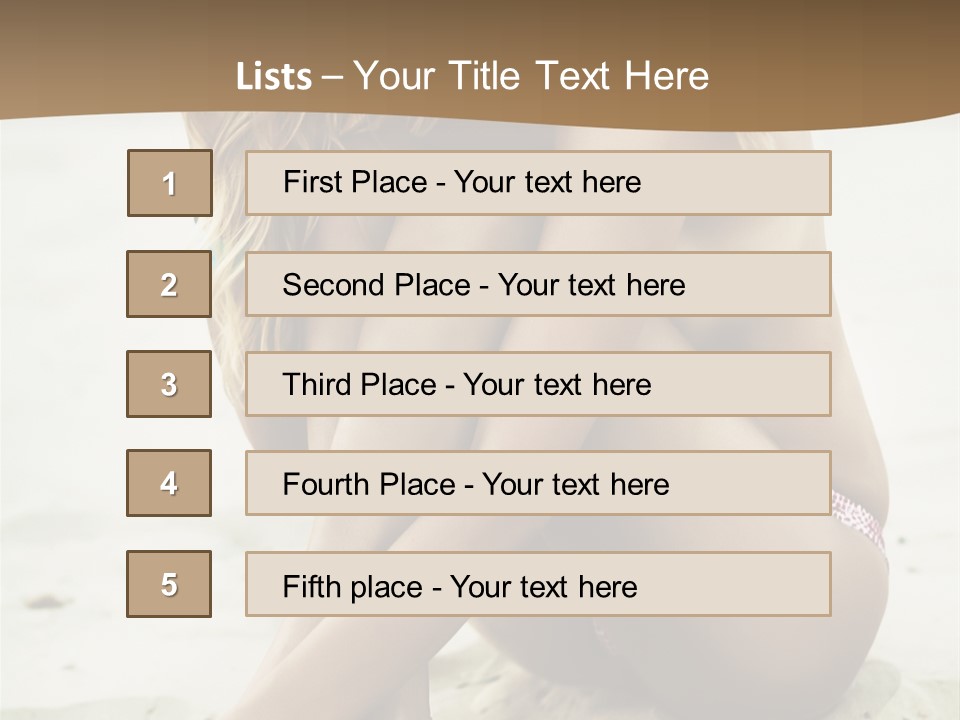Select the number 4 box
960x720 pixels.
pyautogui.click(x=169, y=483)
